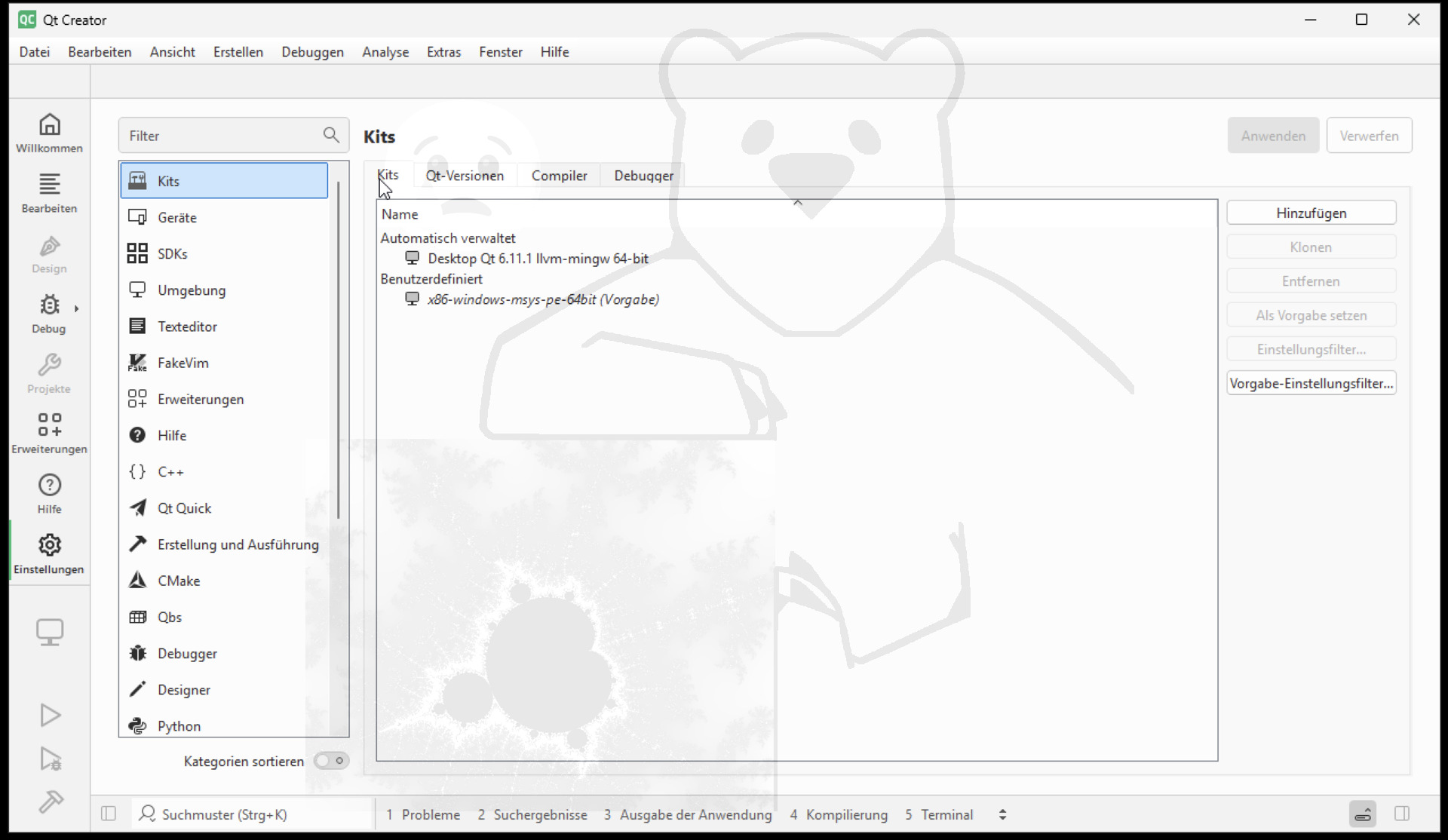Toggle the right sidebar icon in status bar
The image size is (1448, 840).
coord(1402,814)
